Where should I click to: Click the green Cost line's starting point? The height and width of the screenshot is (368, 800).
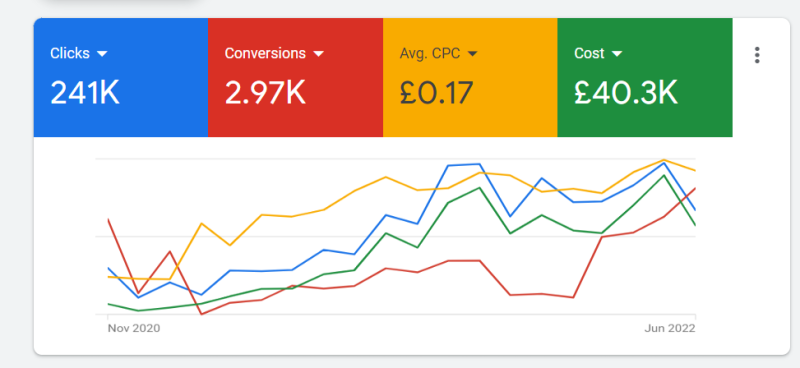click(108, 304)
